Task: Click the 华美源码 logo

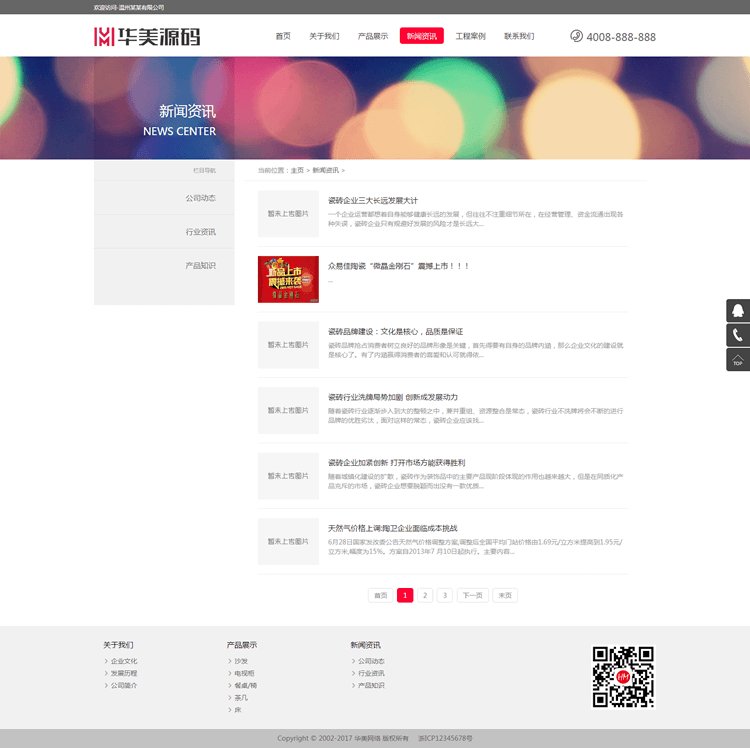Action: click(x=147, y=37)
